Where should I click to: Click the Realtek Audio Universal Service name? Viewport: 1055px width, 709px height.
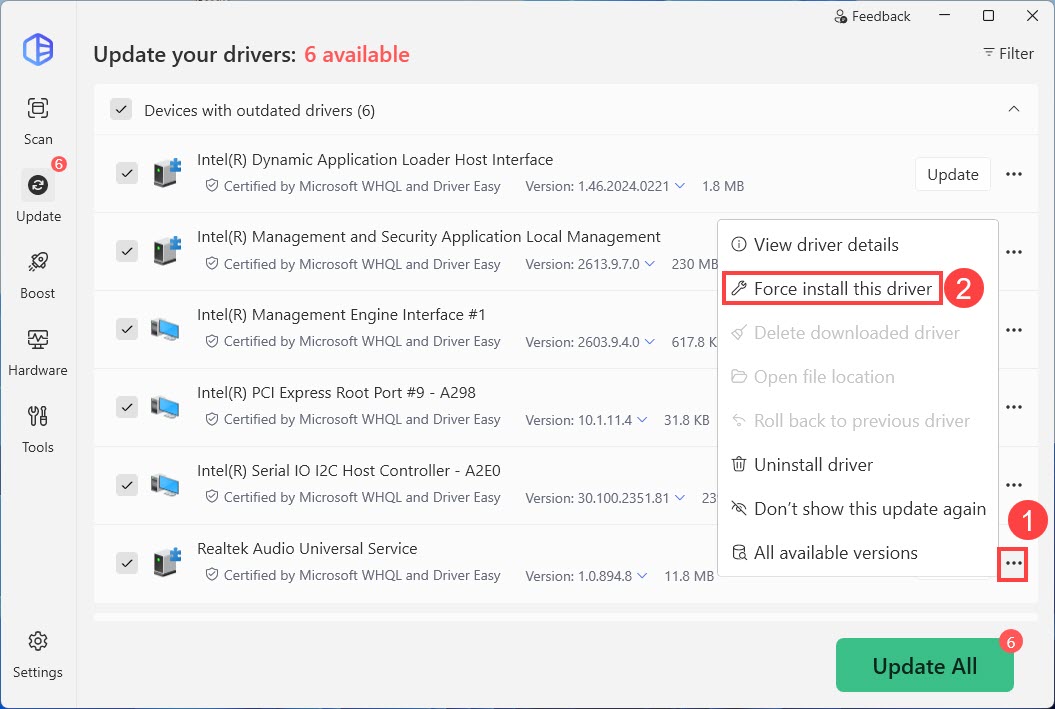click(307, 548)
